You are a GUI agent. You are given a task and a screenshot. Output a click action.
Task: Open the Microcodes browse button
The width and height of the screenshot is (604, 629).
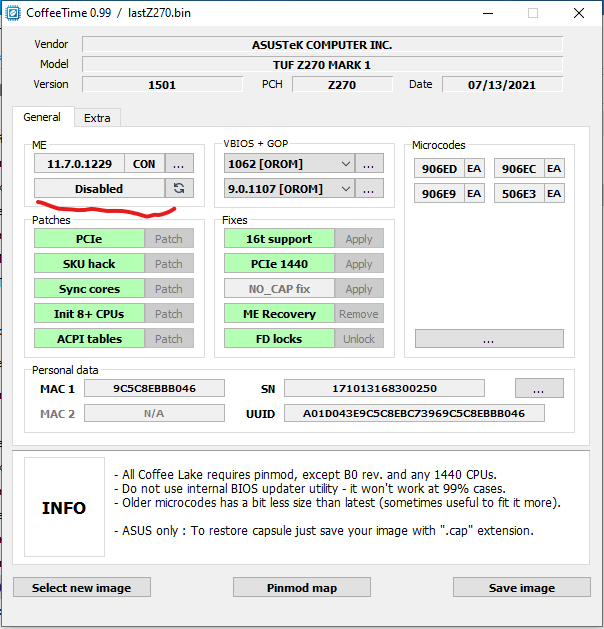coord(489,339)
